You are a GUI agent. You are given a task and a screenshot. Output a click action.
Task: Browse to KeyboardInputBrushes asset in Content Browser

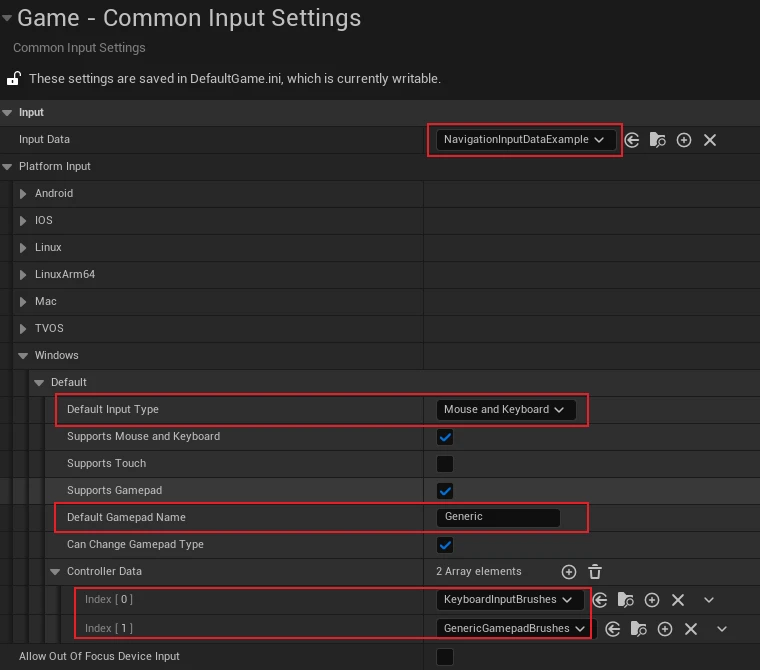click(625, 600)
